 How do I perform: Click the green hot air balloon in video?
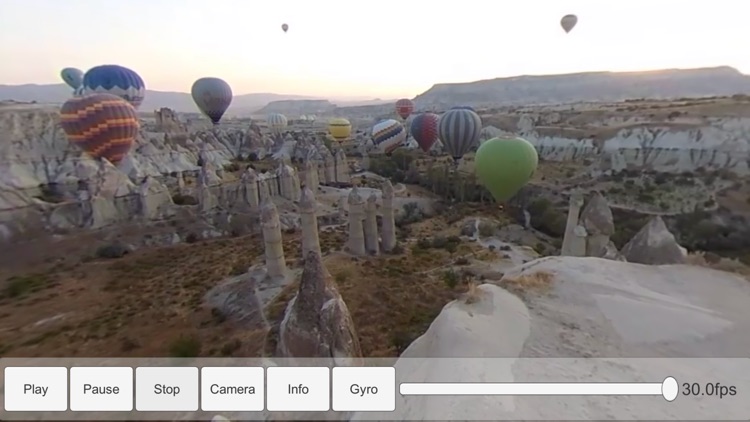506,167
